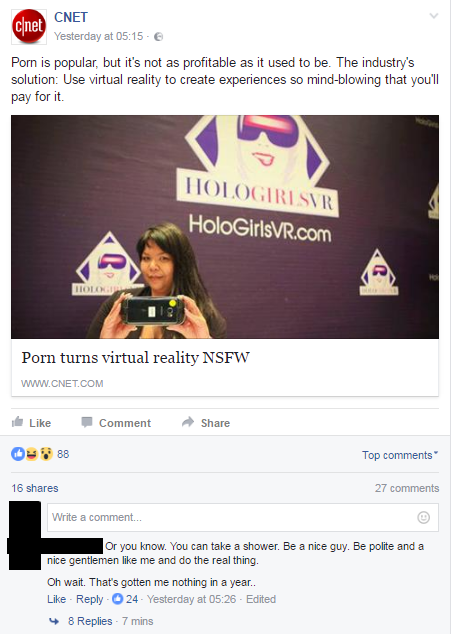Click the blue thumbs-up reaction icon
Screen dimensions: 451x634
pos(18,454)
